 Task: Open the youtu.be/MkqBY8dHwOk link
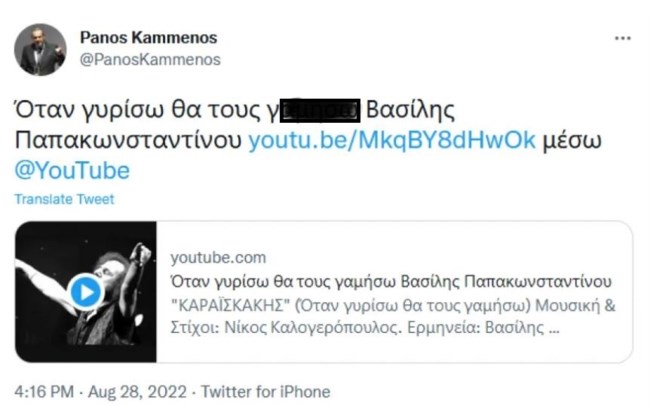click(x=392, y=140)
